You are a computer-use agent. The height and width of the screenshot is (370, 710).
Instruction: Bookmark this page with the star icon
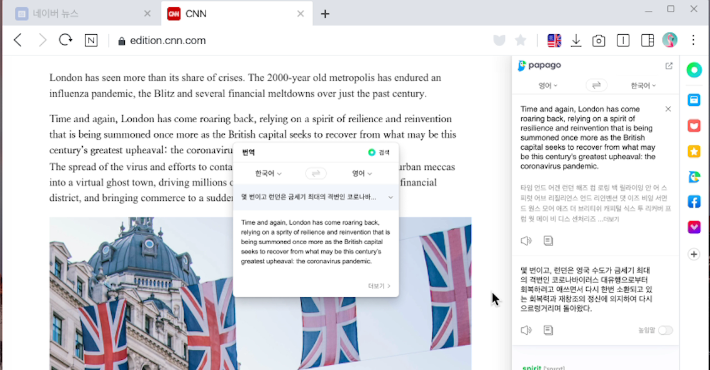(521, 41)
